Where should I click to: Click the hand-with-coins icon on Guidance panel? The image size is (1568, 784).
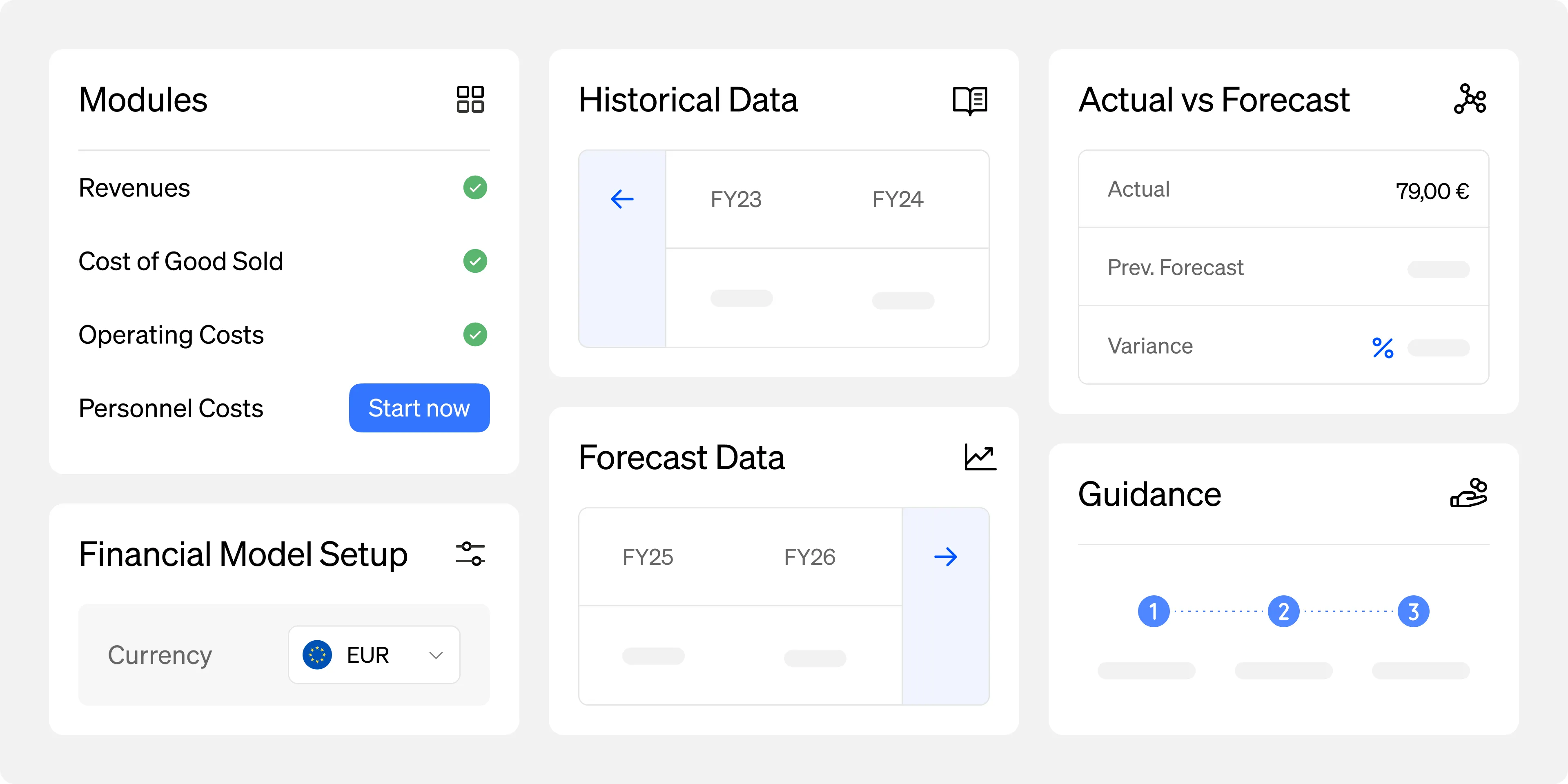[x=1469, y=493]
